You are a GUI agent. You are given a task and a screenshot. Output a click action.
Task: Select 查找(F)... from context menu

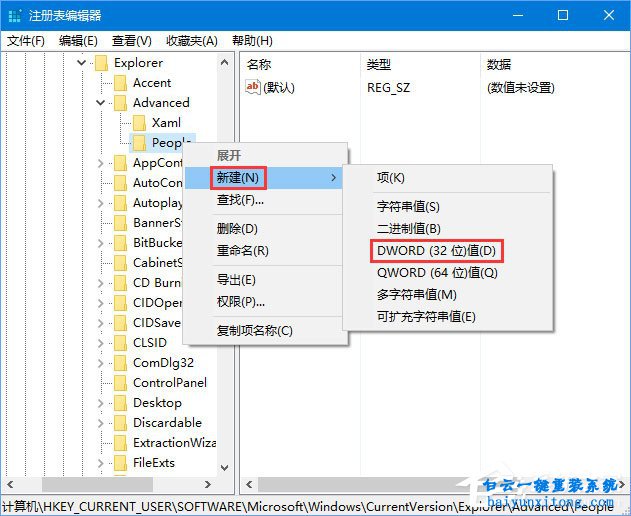tap(240, 200)
